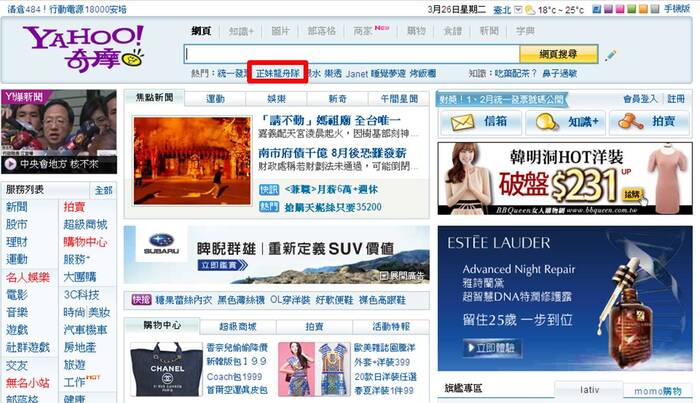This screenshot has width=700, height=403.
Task: Open headline 南市府債千億 8月後恐難發薪
Action: pos(332,153)
